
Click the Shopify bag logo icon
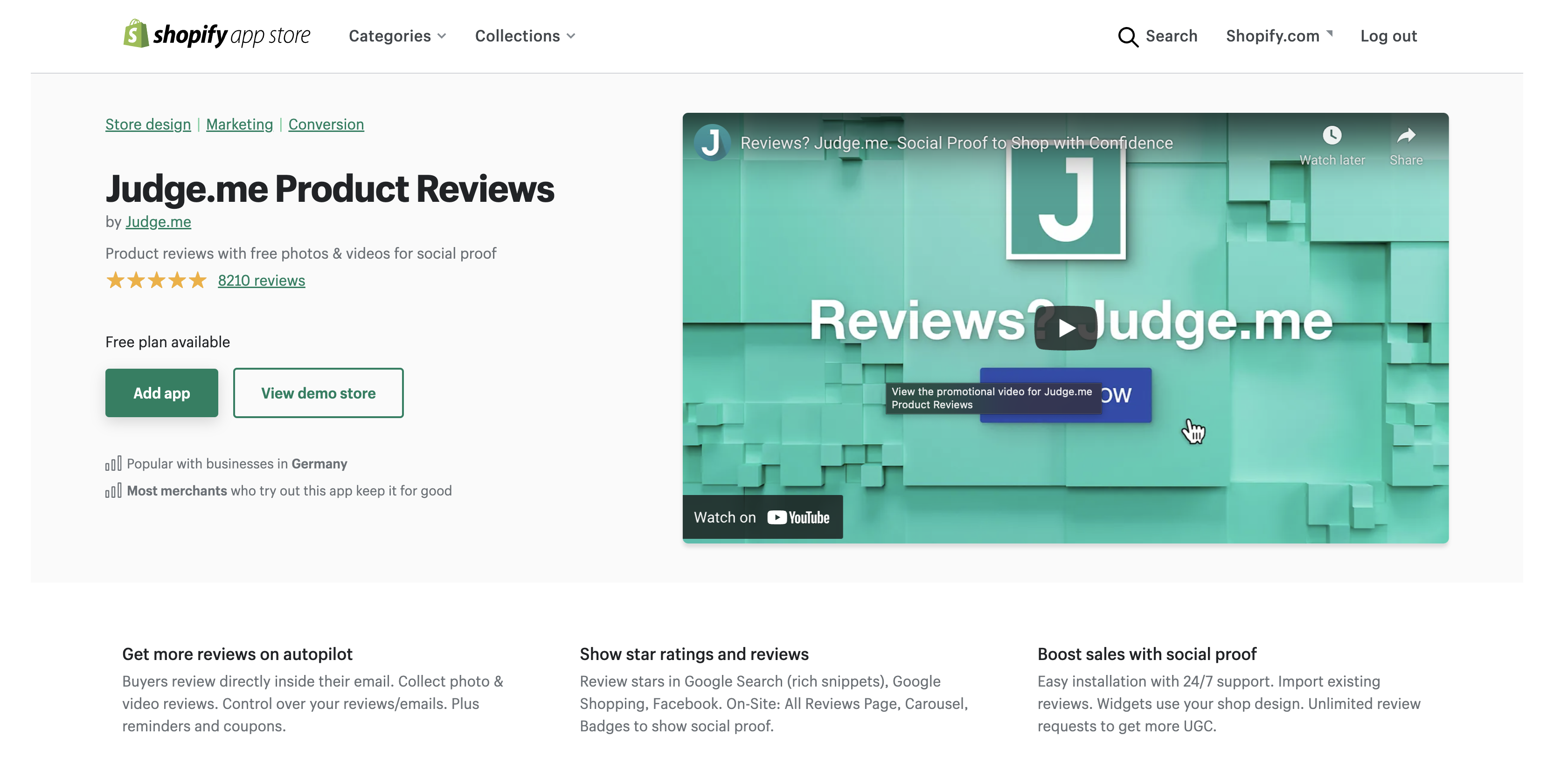tap(136, 34)
